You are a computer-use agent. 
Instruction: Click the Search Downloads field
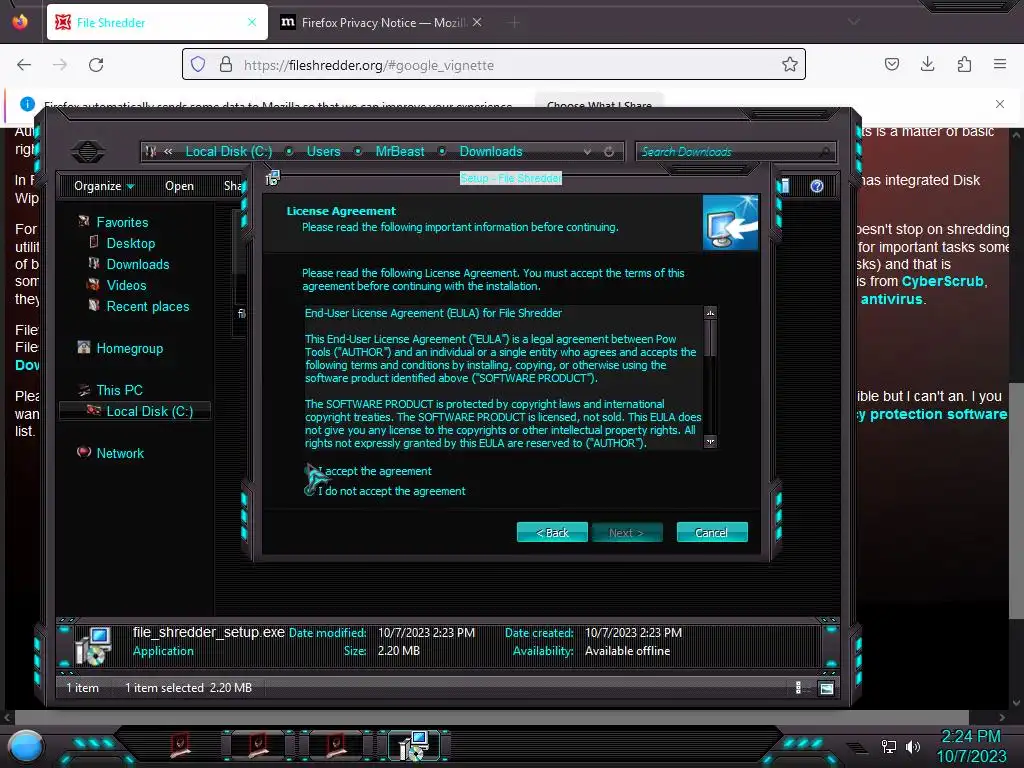click(735, 152)
